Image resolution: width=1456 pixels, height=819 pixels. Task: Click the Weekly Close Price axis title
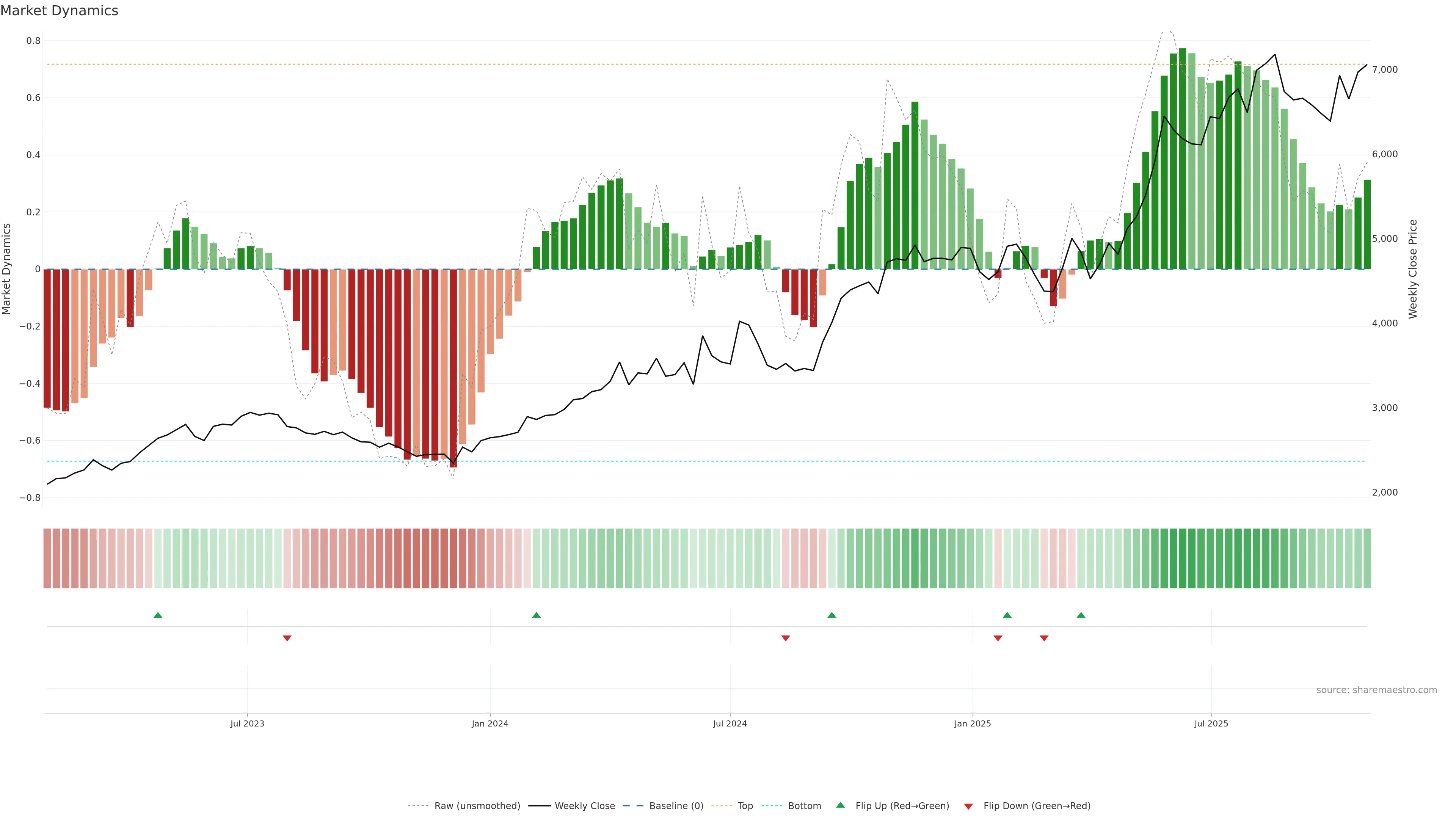pos(1412,269)
